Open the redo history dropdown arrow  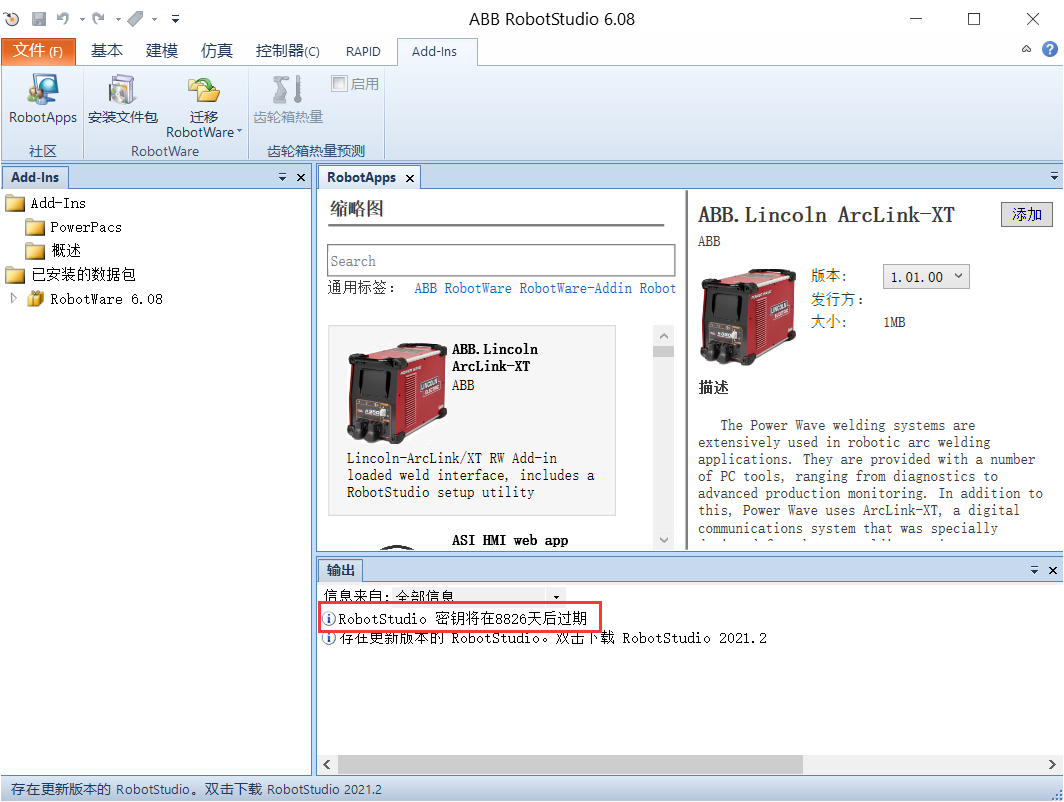click(x=118, y=19)
